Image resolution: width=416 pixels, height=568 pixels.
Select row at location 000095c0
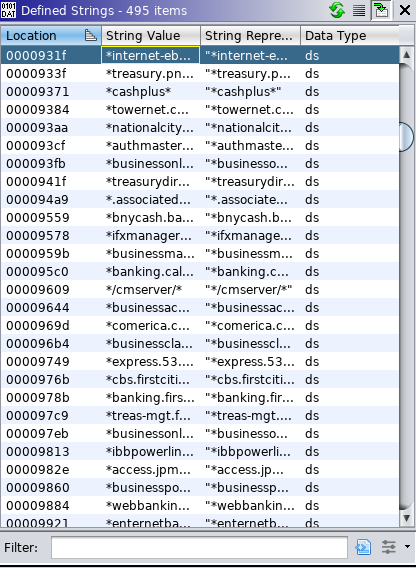(x=199, y=271)
